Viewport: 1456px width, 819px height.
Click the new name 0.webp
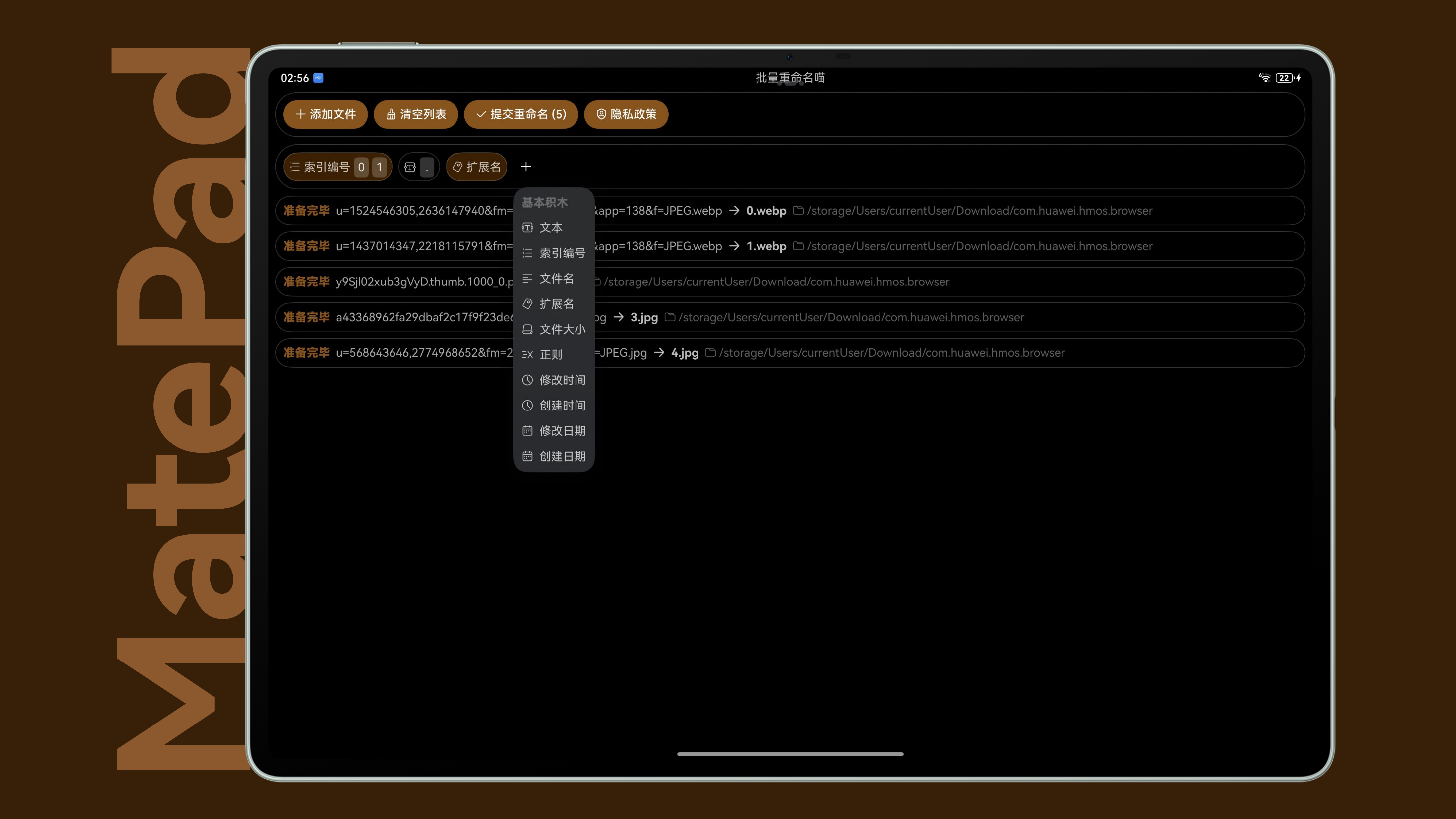click(766, 211)
